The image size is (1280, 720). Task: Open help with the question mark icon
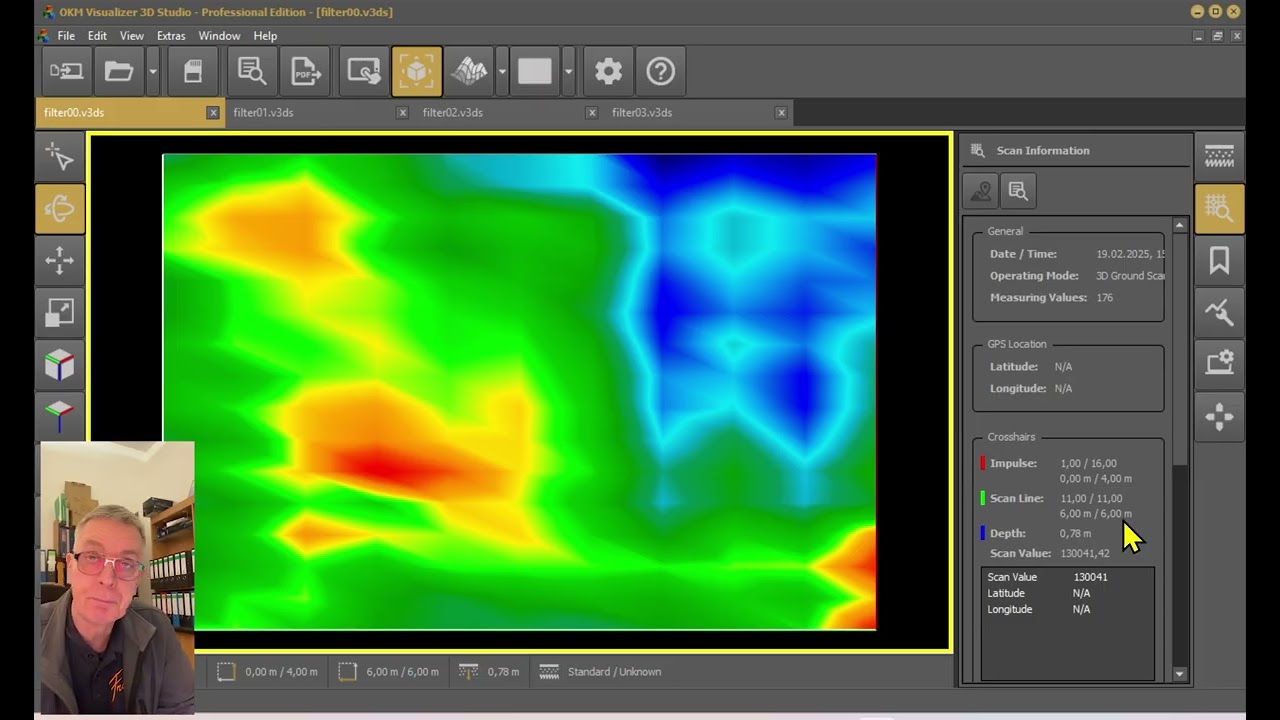pos(661,71)
